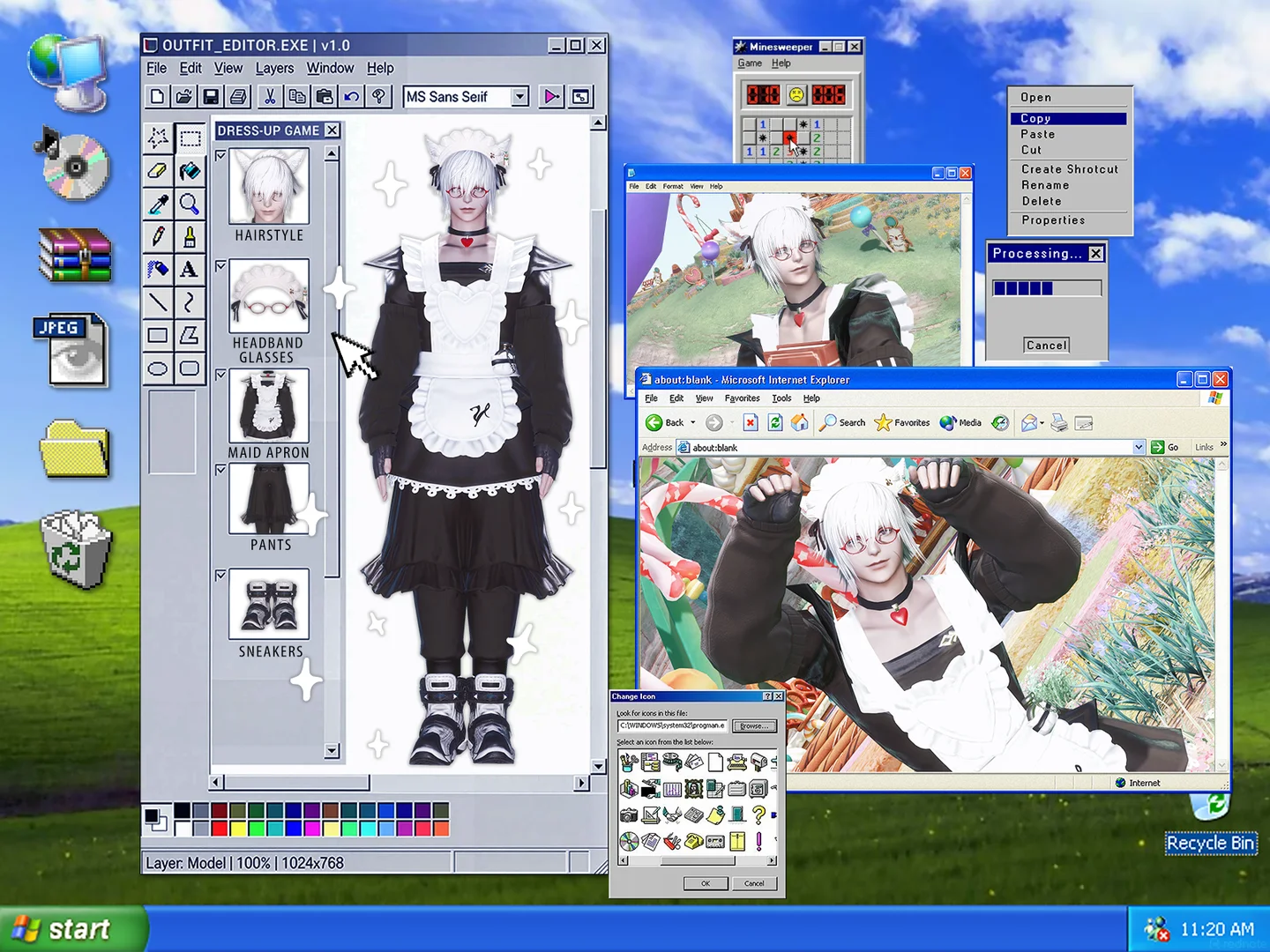
Task: Toggle the HAIRSTYLE layer checkbox
Action: [220, 155]
